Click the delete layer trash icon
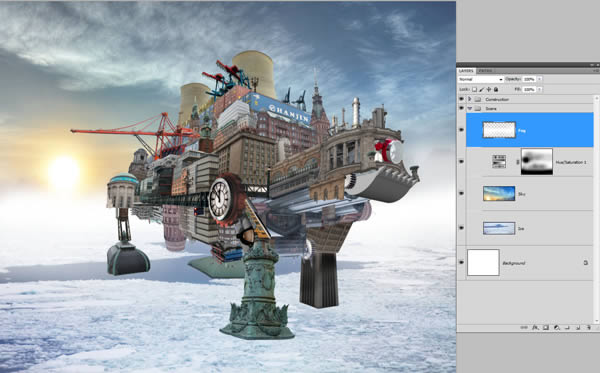This screenshot has width=600, height=373. pos(589,327)
